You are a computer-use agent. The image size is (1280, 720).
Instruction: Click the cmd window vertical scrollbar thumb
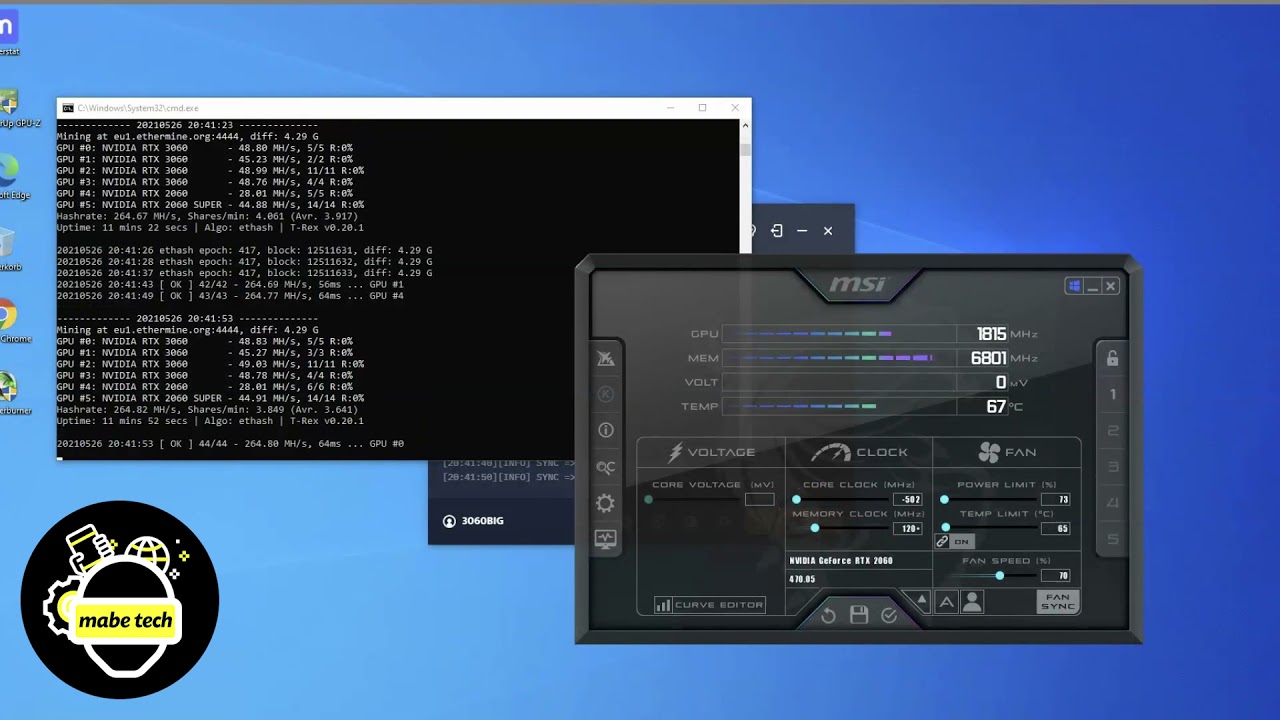[x=744, y=150]
